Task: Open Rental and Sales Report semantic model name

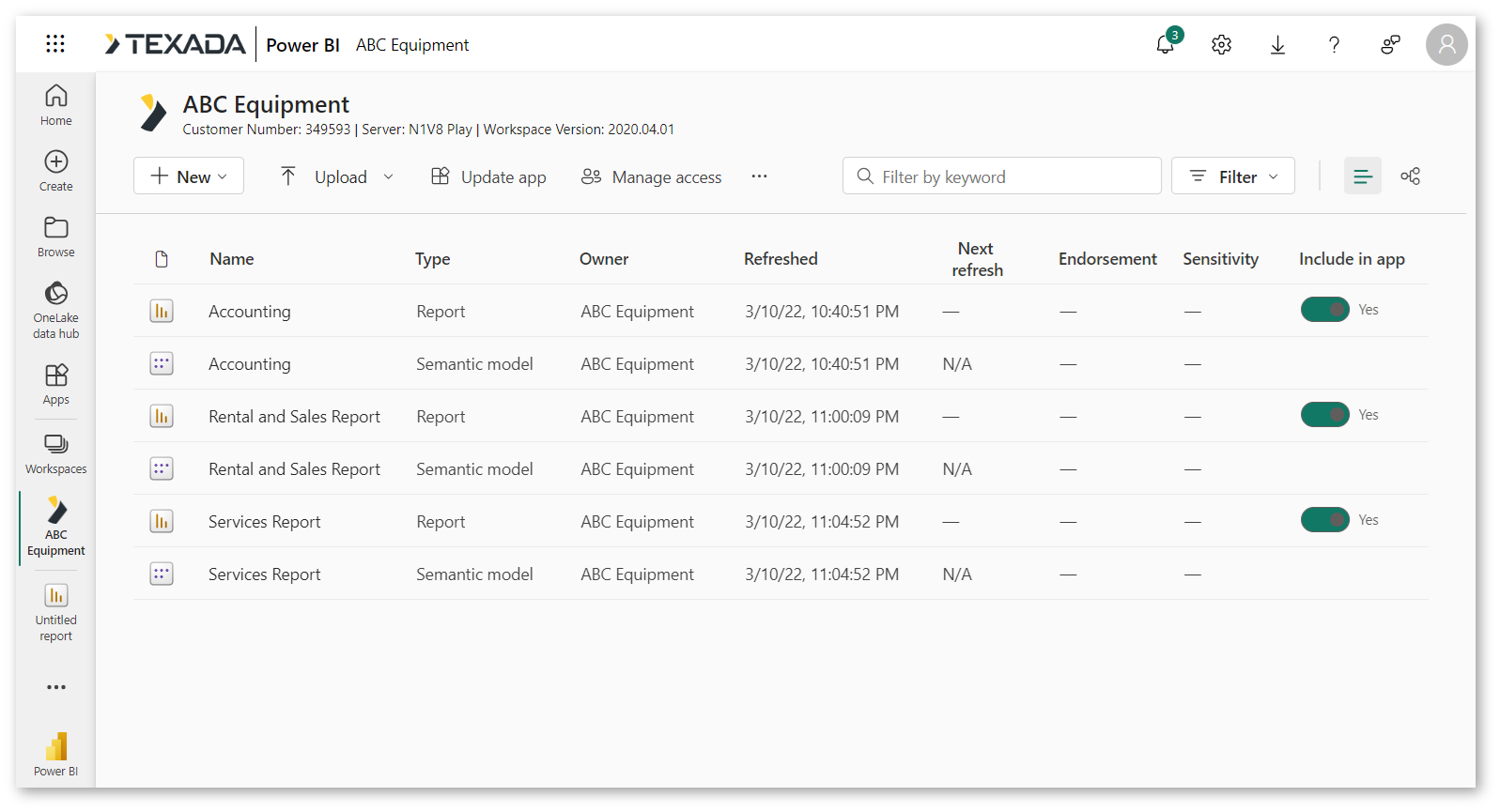Action: click(294, 469)
